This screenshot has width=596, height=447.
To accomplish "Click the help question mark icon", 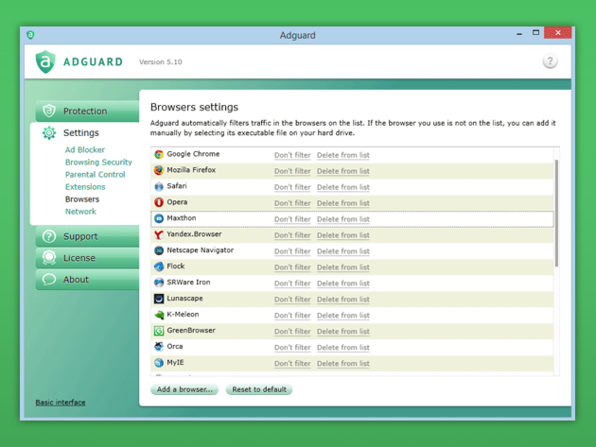I will (550, 61).
